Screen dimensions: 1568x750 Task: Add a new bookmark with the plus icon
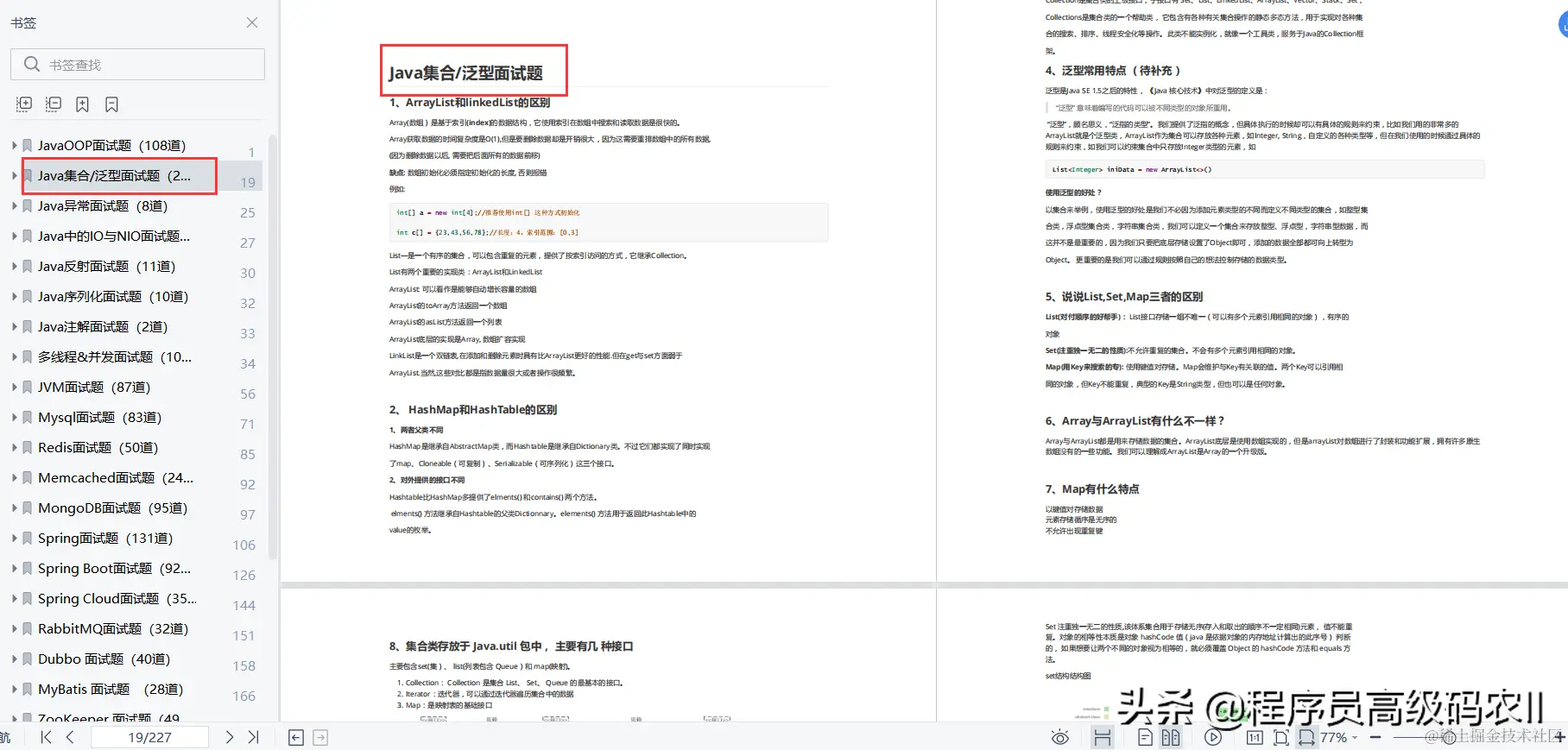pyautogui.click(x=82, y=104)
